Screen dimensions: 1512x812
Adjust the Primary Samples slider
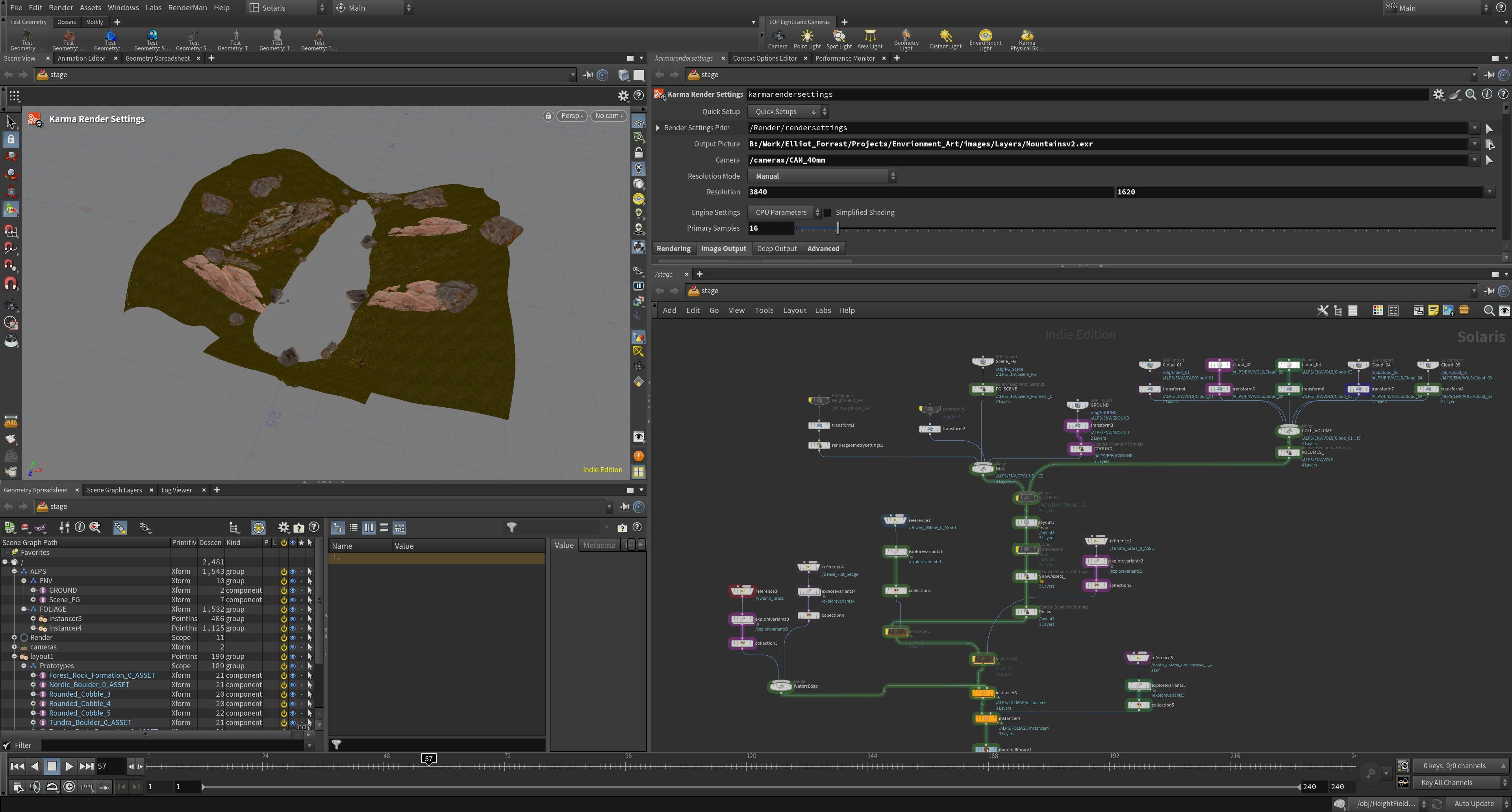coord(838,228)
